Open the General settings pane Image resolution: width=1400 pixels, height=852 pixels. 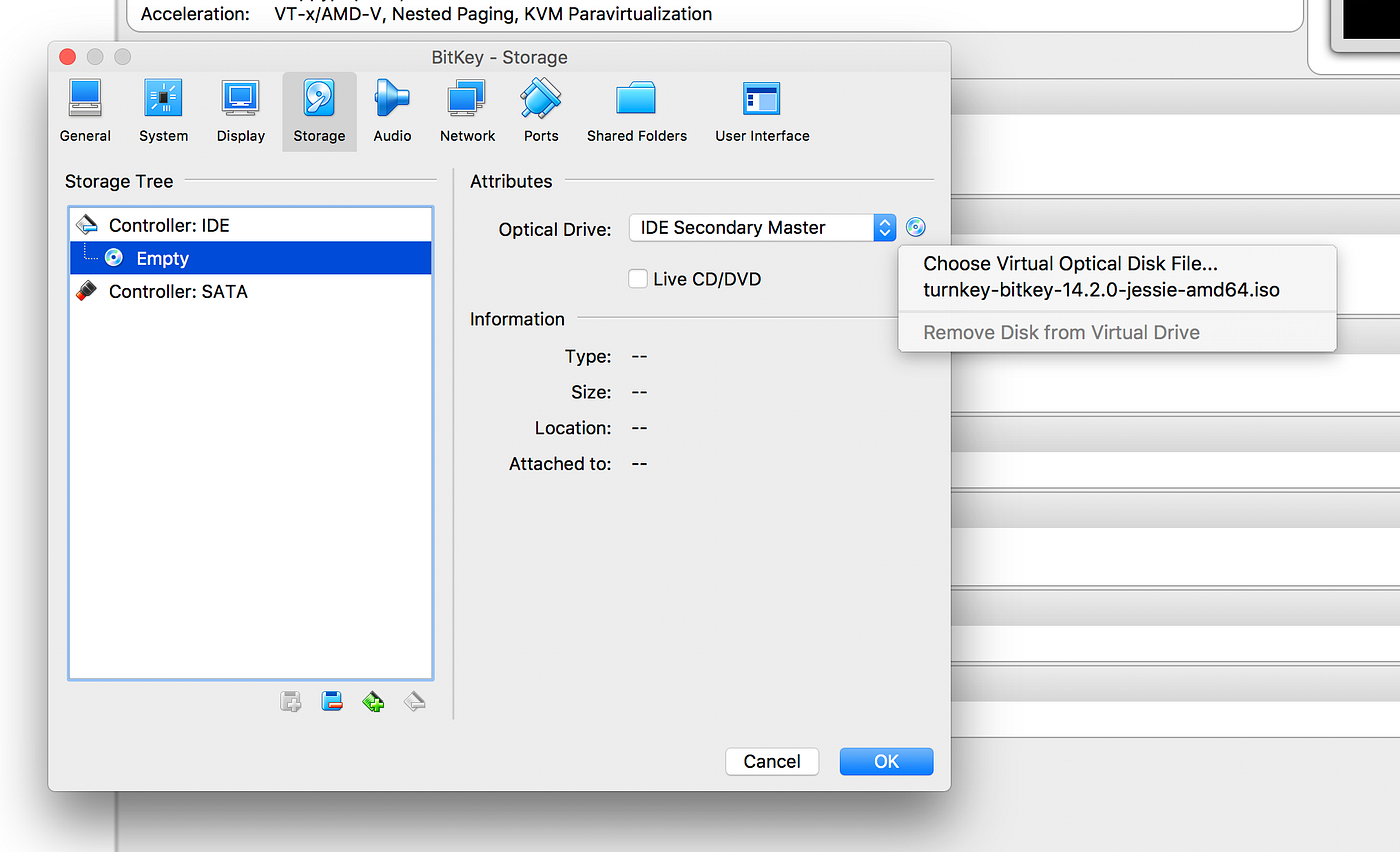click(x=85, y=112)
